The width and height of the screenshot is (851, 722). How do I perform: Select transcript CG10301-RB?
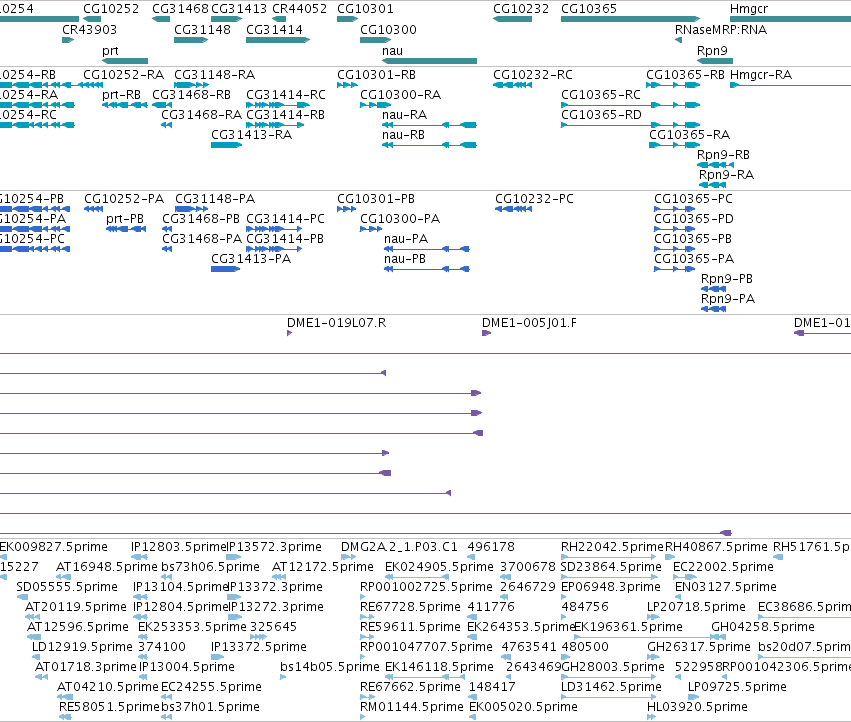point(347,85)
